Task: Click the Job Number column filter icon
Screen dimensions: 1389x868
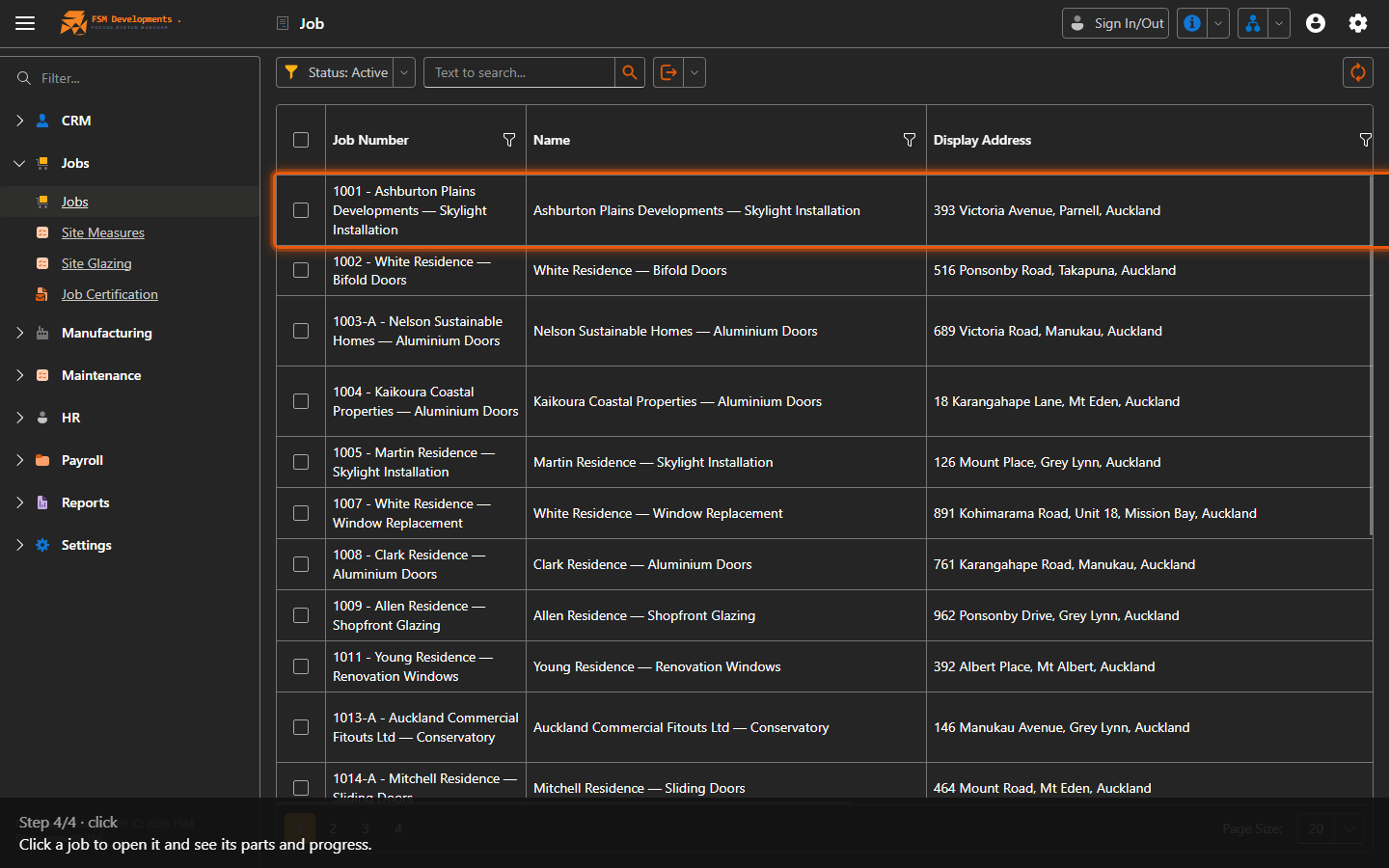Action: click(509, 140)
